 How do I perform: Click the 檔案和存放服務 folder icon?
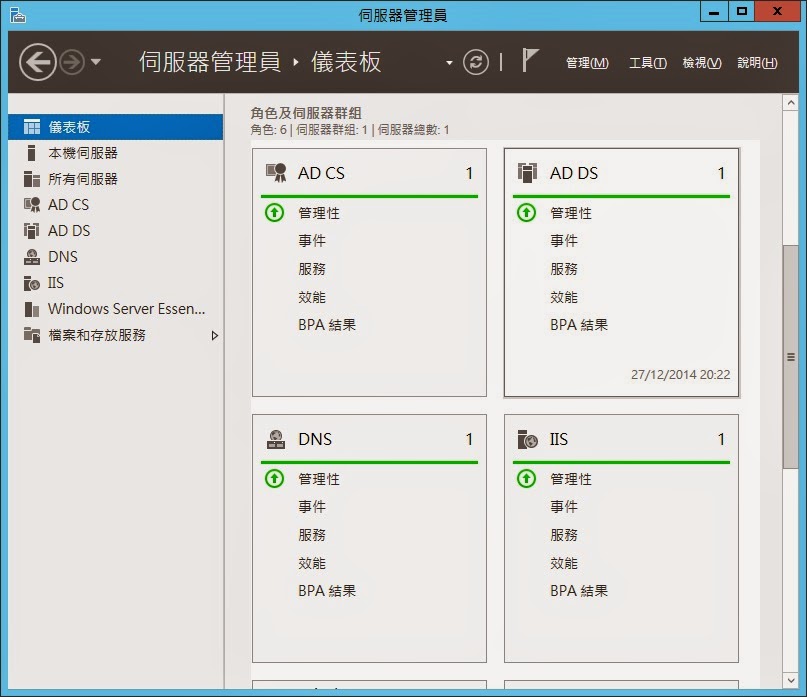pyautogui.click(x=32, y=335)
